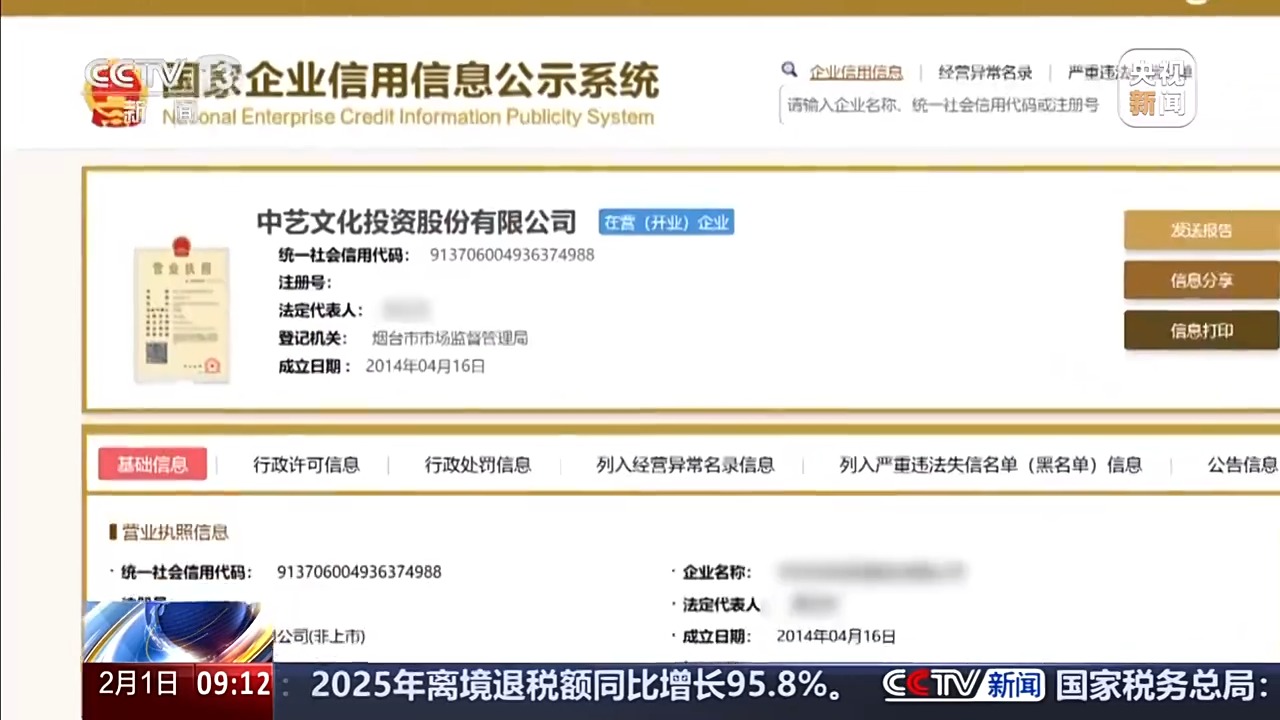
Task: Select the 企业信用信息 search category
Action: 856,72
